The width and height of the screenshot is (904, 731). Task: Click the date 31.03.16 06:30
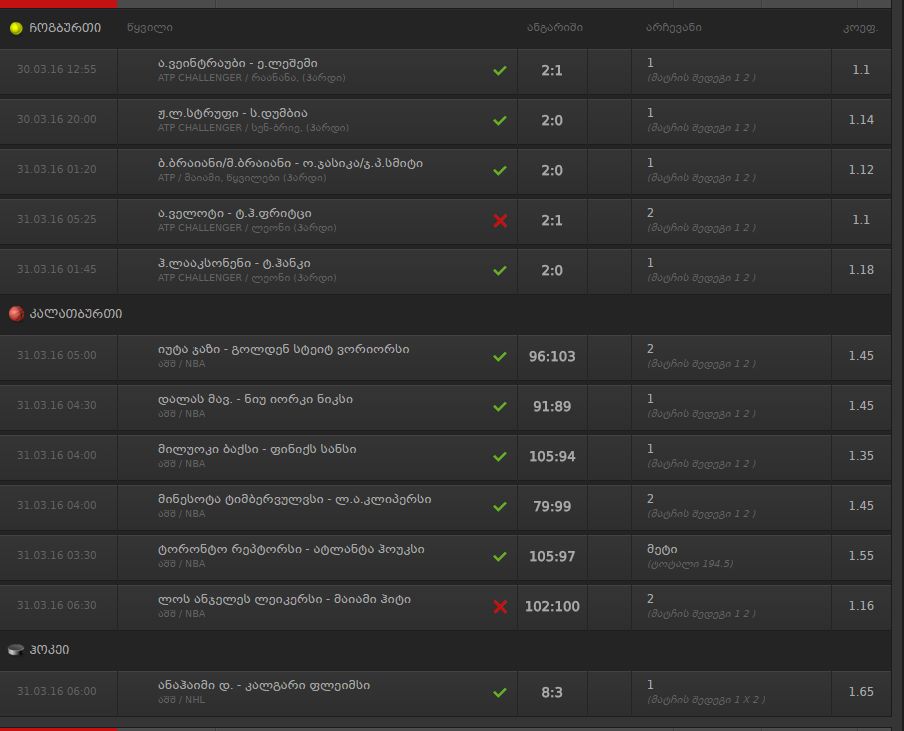click(x=56, y=605)
